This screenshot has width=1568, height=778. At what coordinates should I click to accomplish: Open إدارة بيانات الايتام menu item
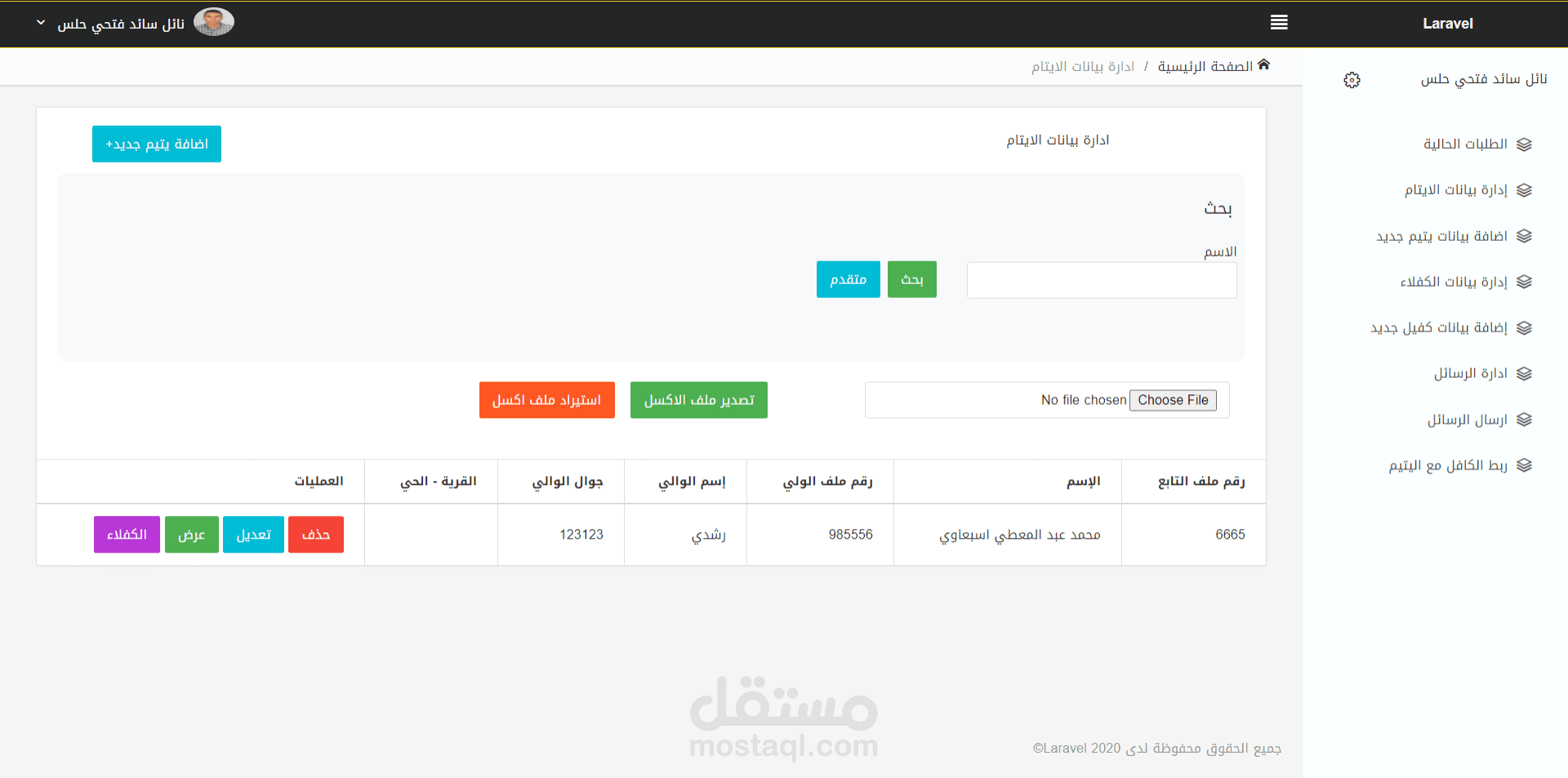[1455, 190]
